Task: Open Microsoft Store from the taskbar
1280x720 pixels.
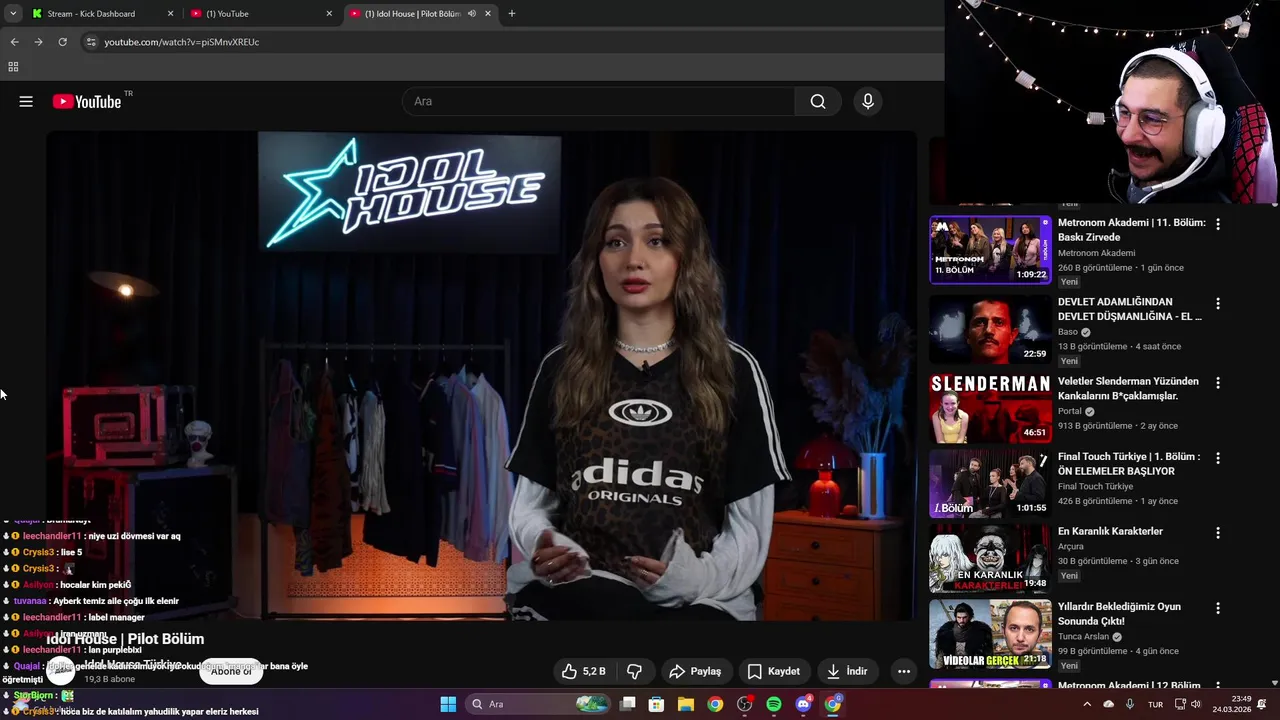Action: [656, 704]
